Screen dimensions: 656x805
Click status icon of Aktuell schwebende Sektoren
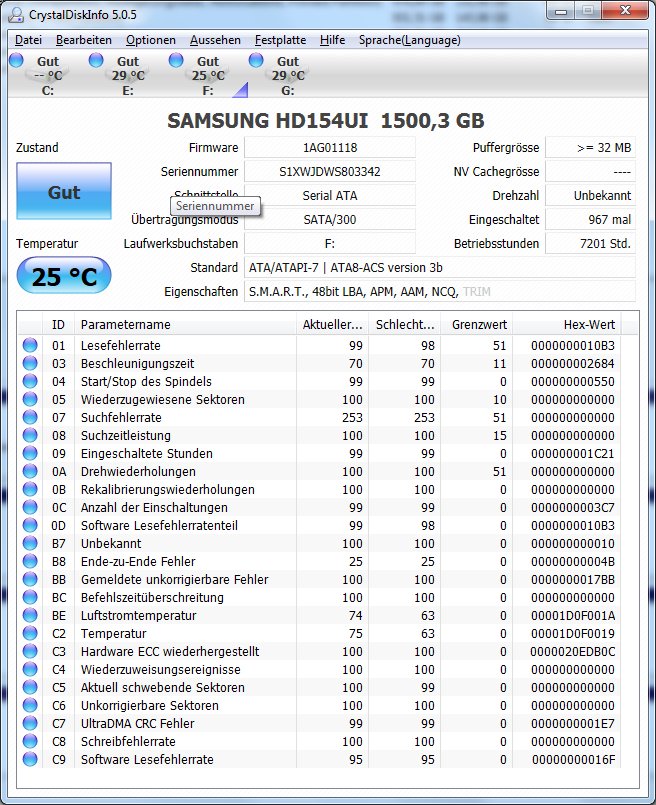[30, 686]
